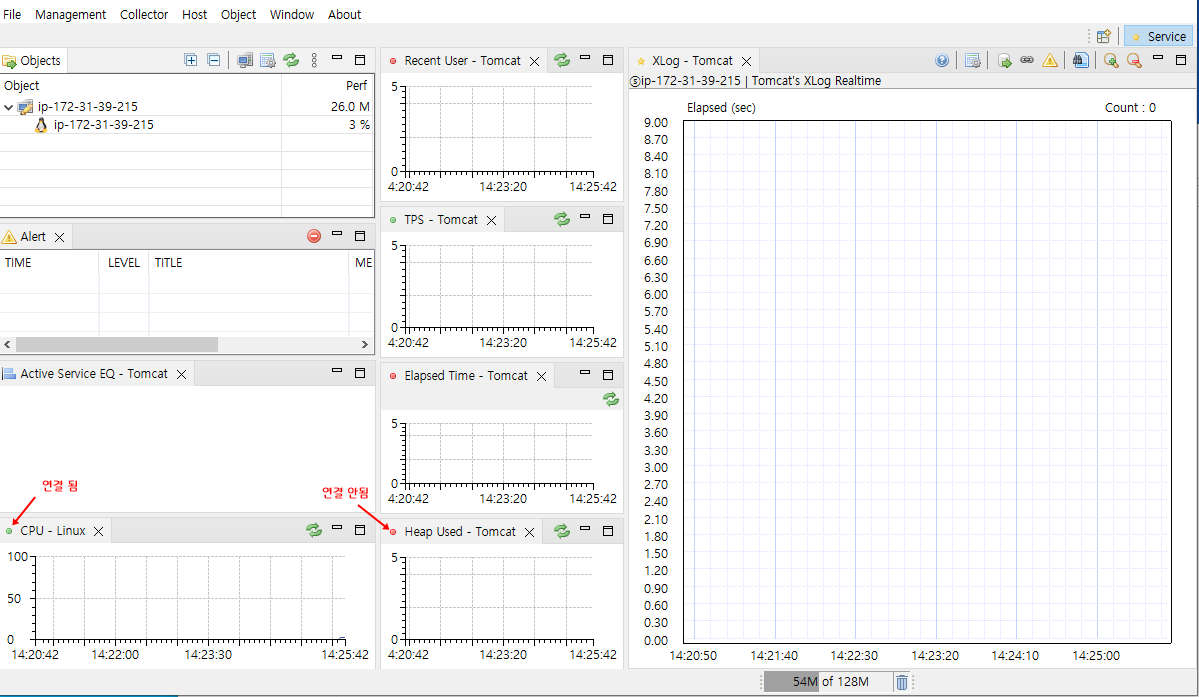Click the Open Perspective icon
Image resolution: width=1199 pixels, height=697 pixels.
coord(1103,36)
